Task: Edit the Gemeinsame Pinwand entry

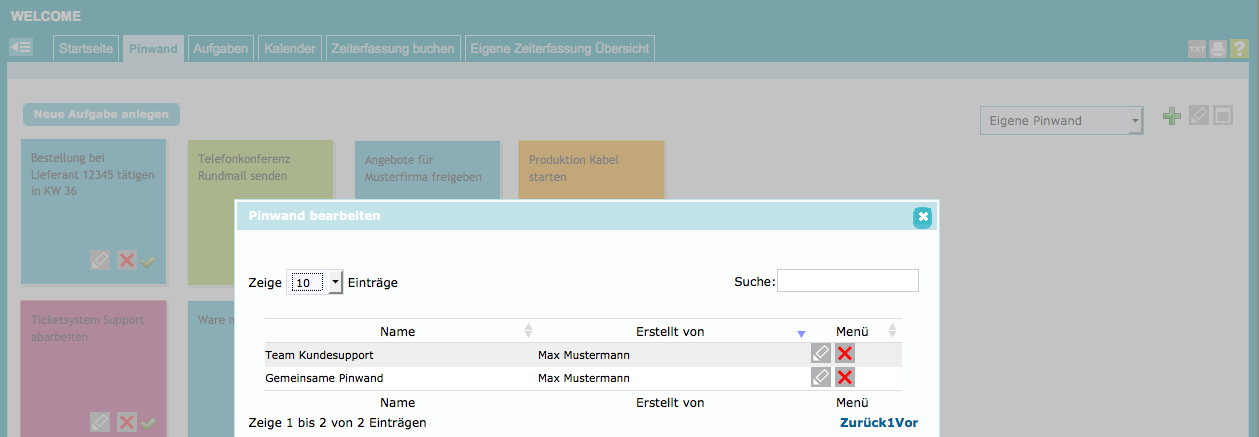Action: (x=820, y=377)
